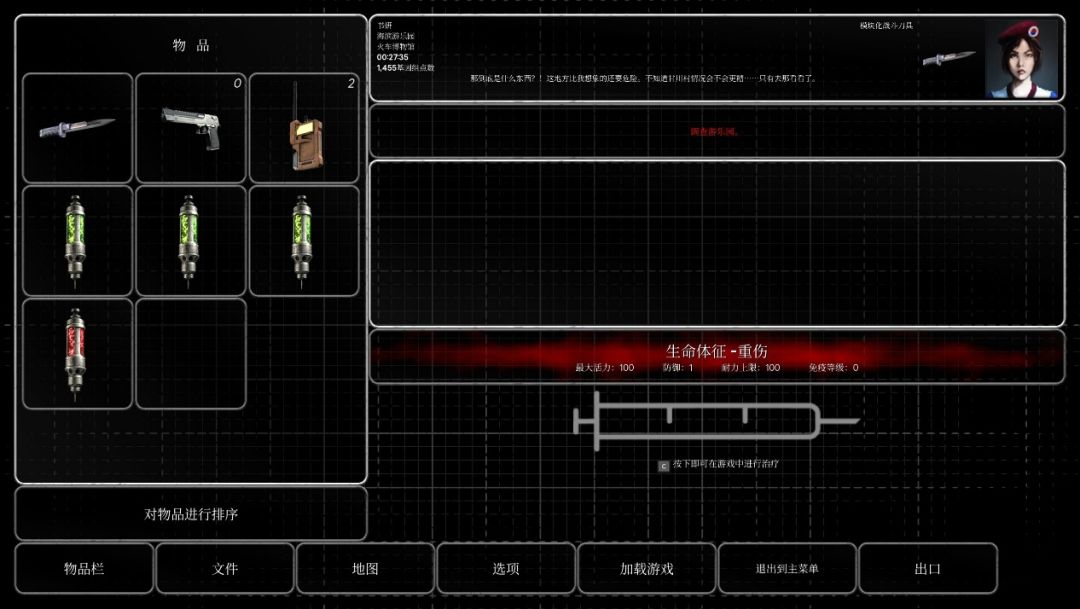
Task: Click the 生命体征 vital signs status bar
Action: (x=717, y=356)
